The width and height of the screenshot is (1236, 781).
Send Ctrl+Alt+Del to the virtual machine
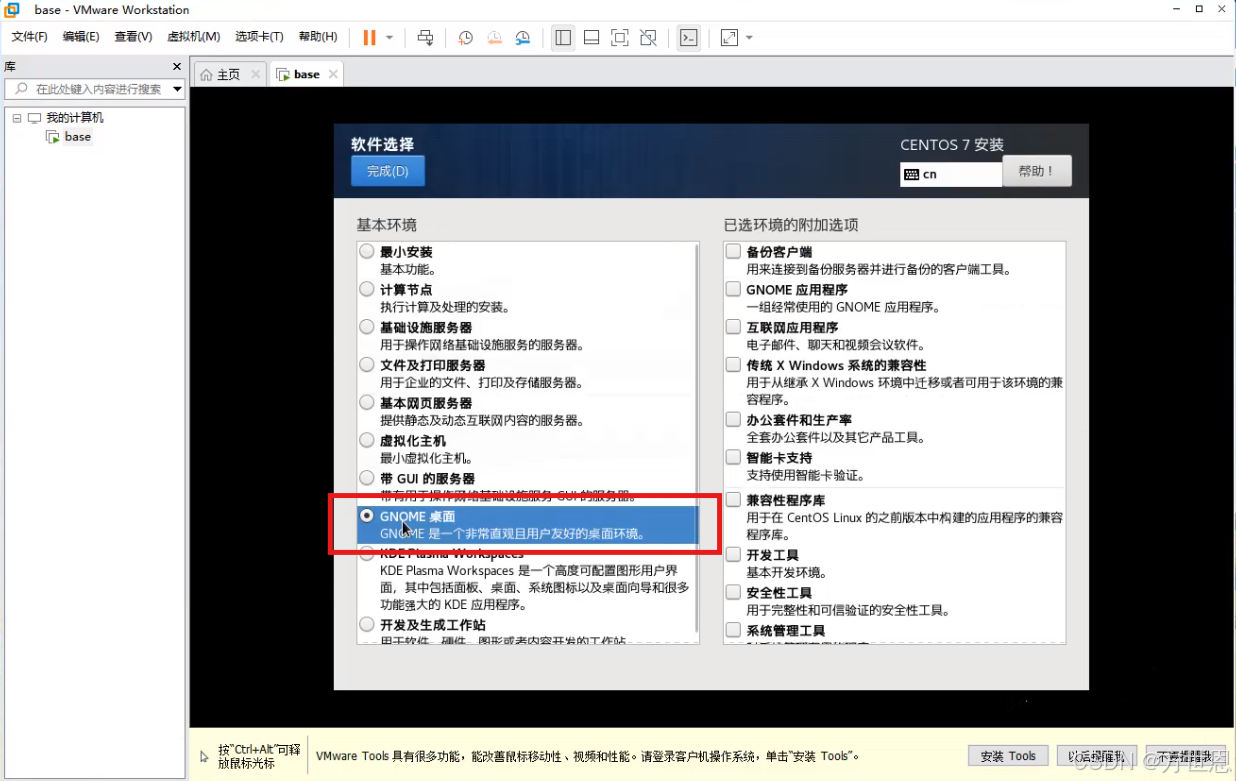(x=425, y=37)
